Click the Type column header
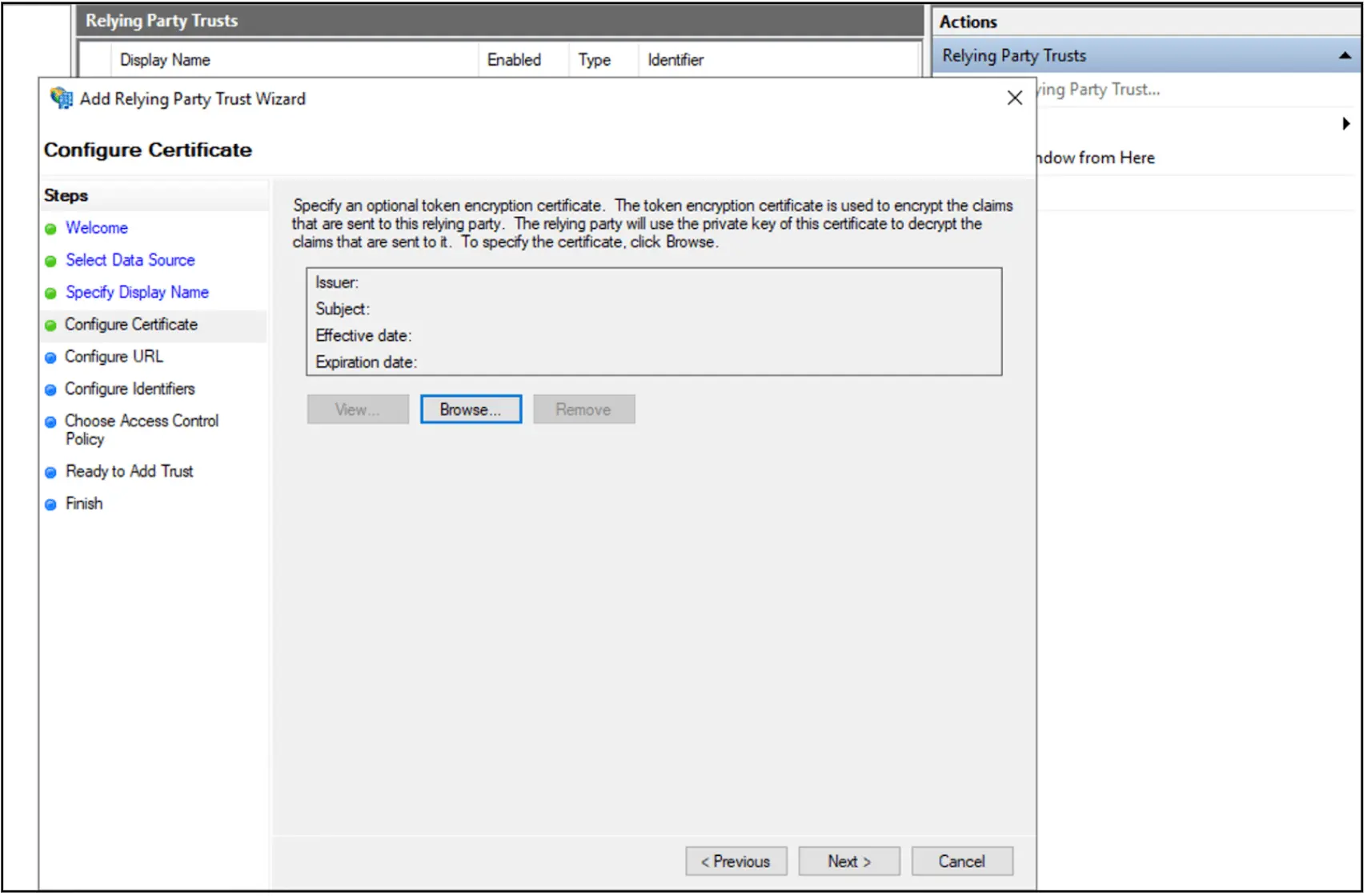This screenshot has width=1367, height=896. tap(594, 60)
